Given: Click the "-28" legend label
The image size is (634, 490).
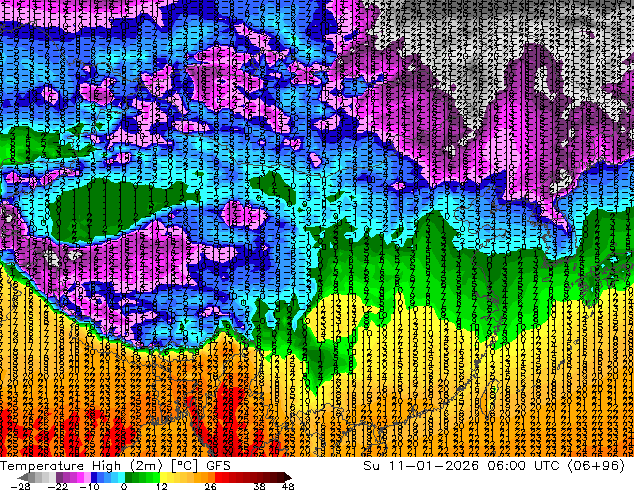Looking at the screenshot, I should (20, 486).
